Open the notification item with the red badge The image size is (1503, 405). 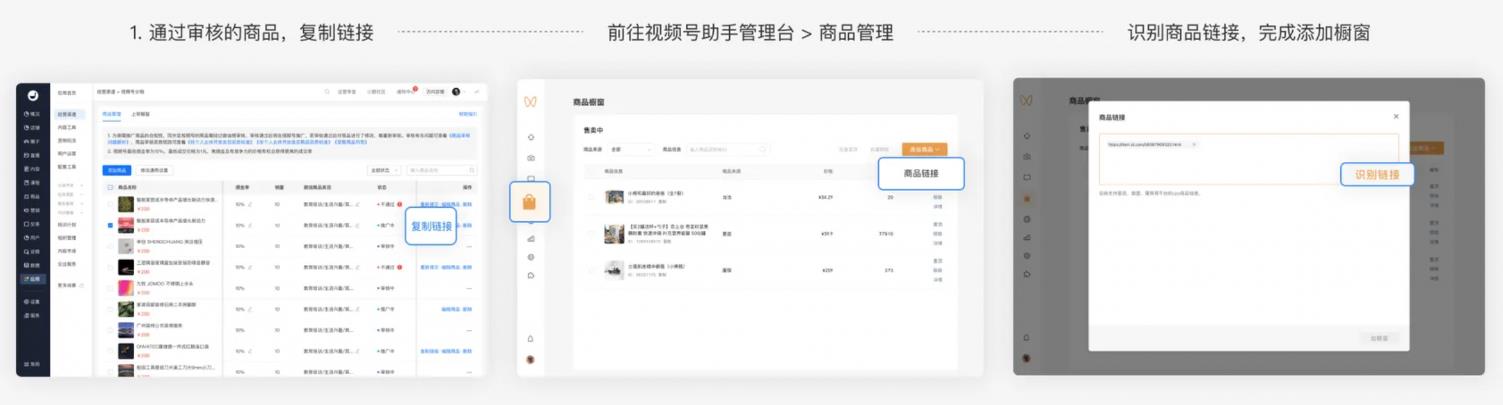[x=405, y=92]
